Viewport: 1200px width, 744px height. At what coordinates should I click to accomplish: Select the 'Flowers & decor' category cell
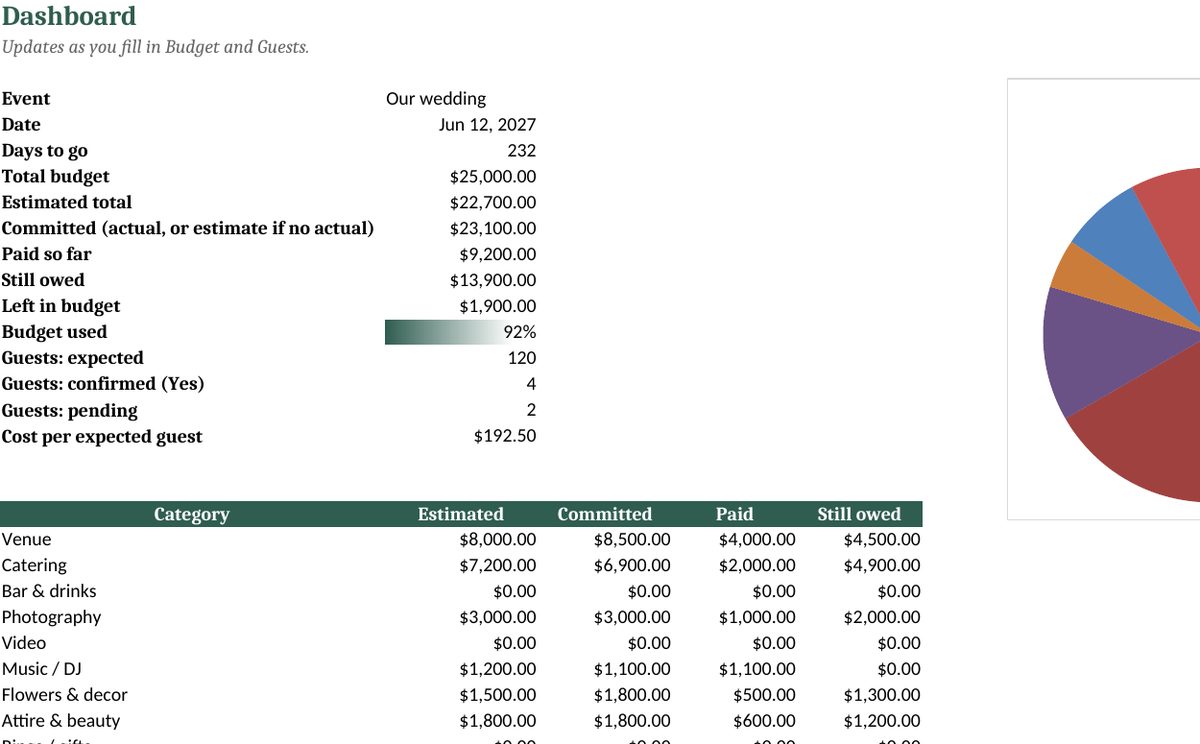tap(65, 696)
